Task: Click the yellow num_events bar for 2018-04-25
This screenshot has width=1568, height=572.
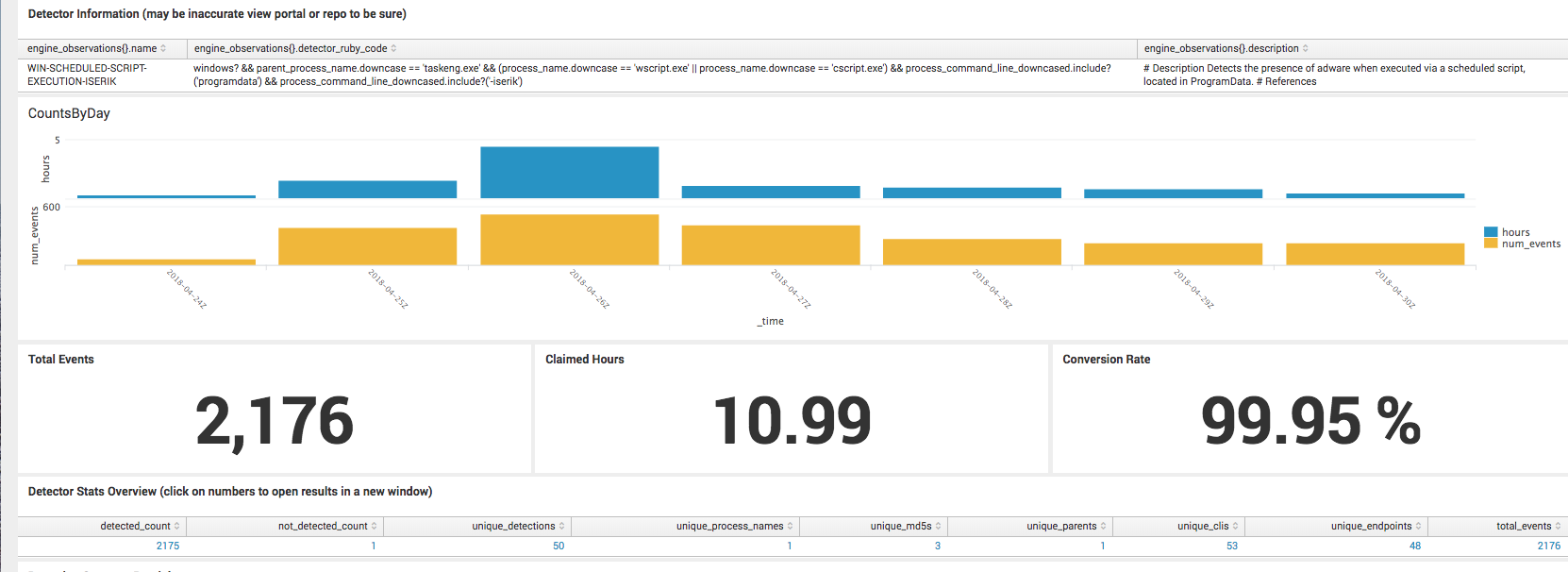Action: [367, 246]
